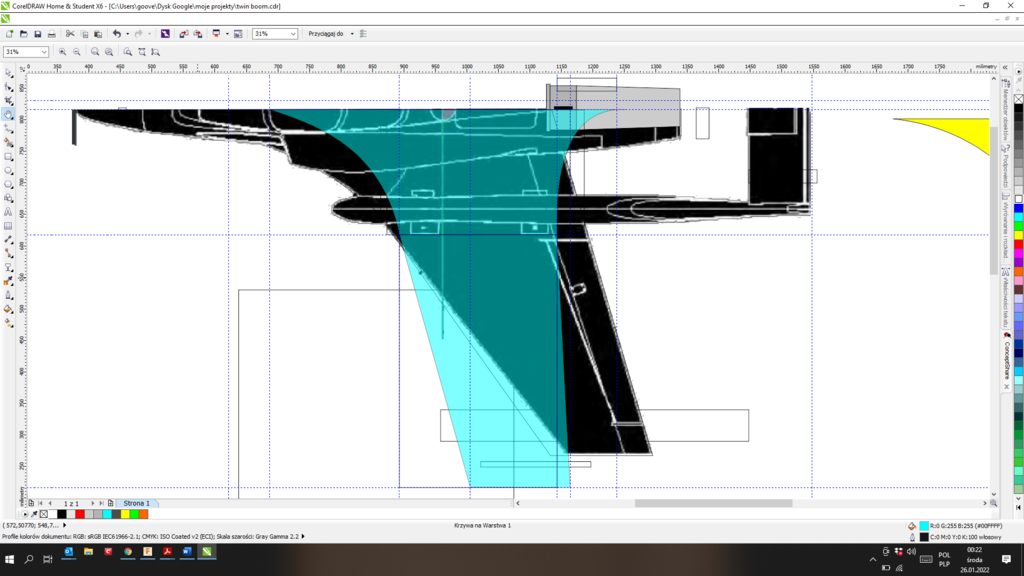The height and width of the screenshot is (576, 1024).
Task: Go to the next page arrow
Action: tap(93, 503)
